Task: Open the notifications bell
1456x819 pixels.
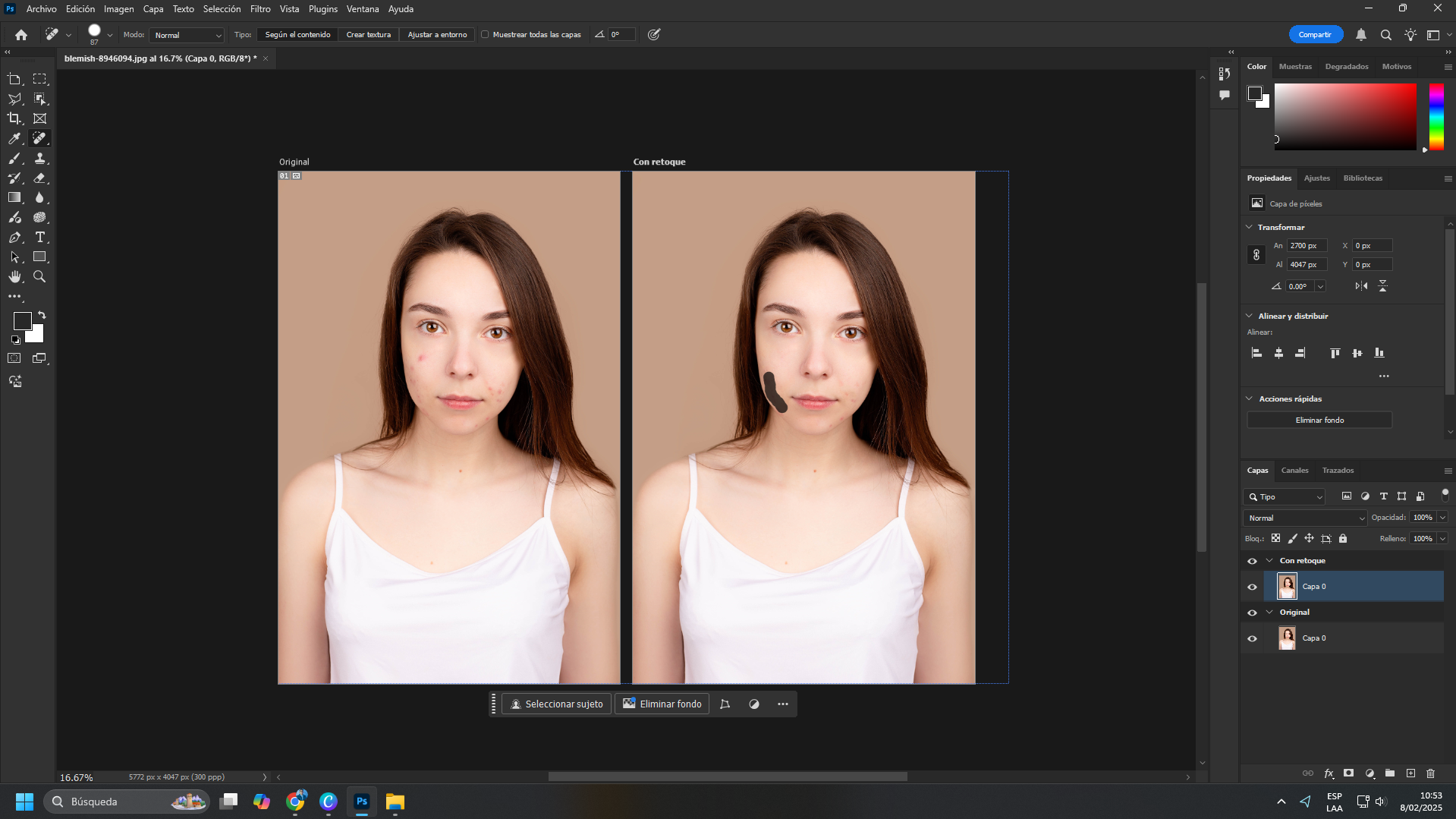Action: point(1361,35)
